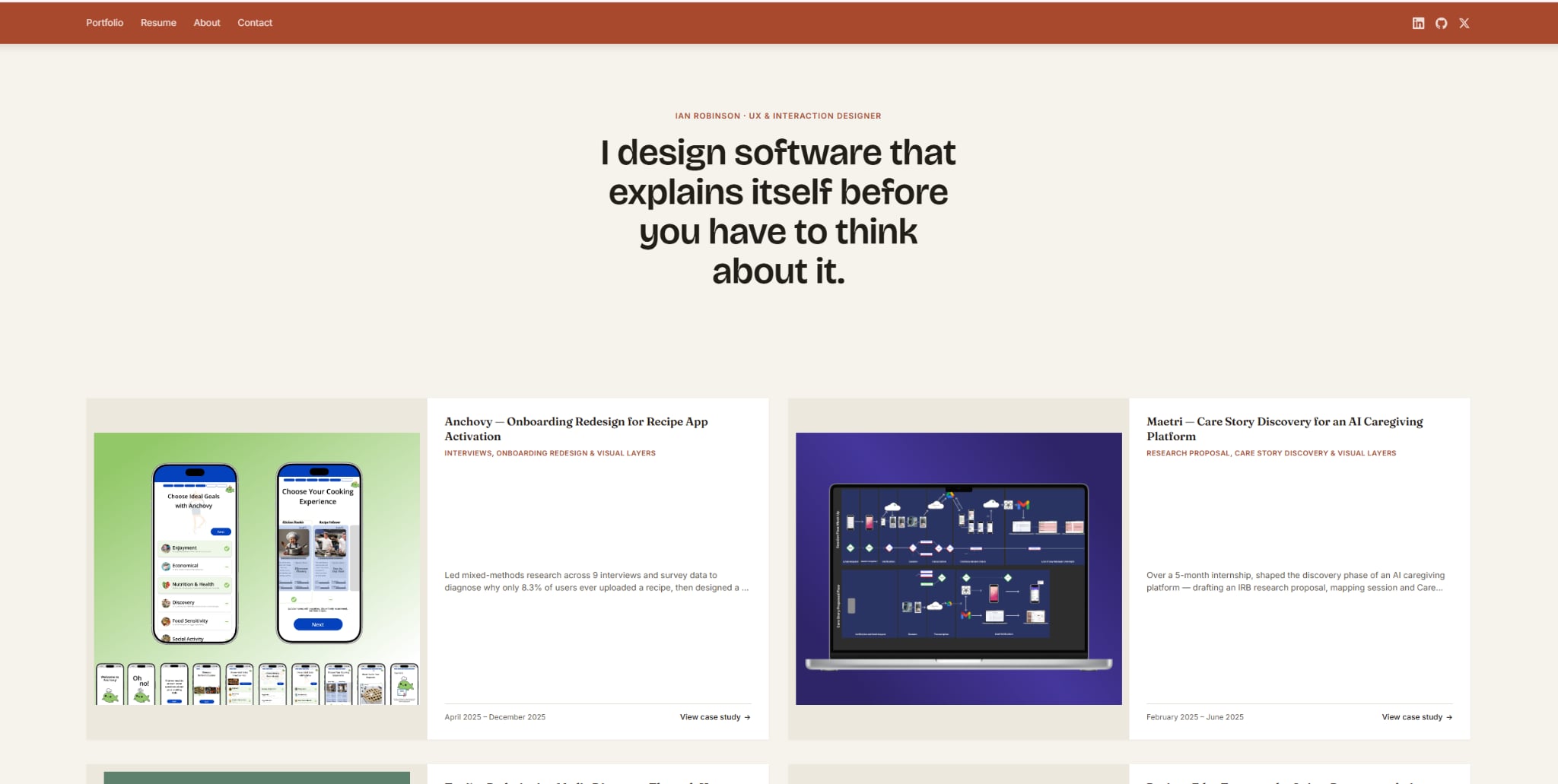Open the GitHub profile icon
The image size is (1558, 784).
tap(1441, 23)
